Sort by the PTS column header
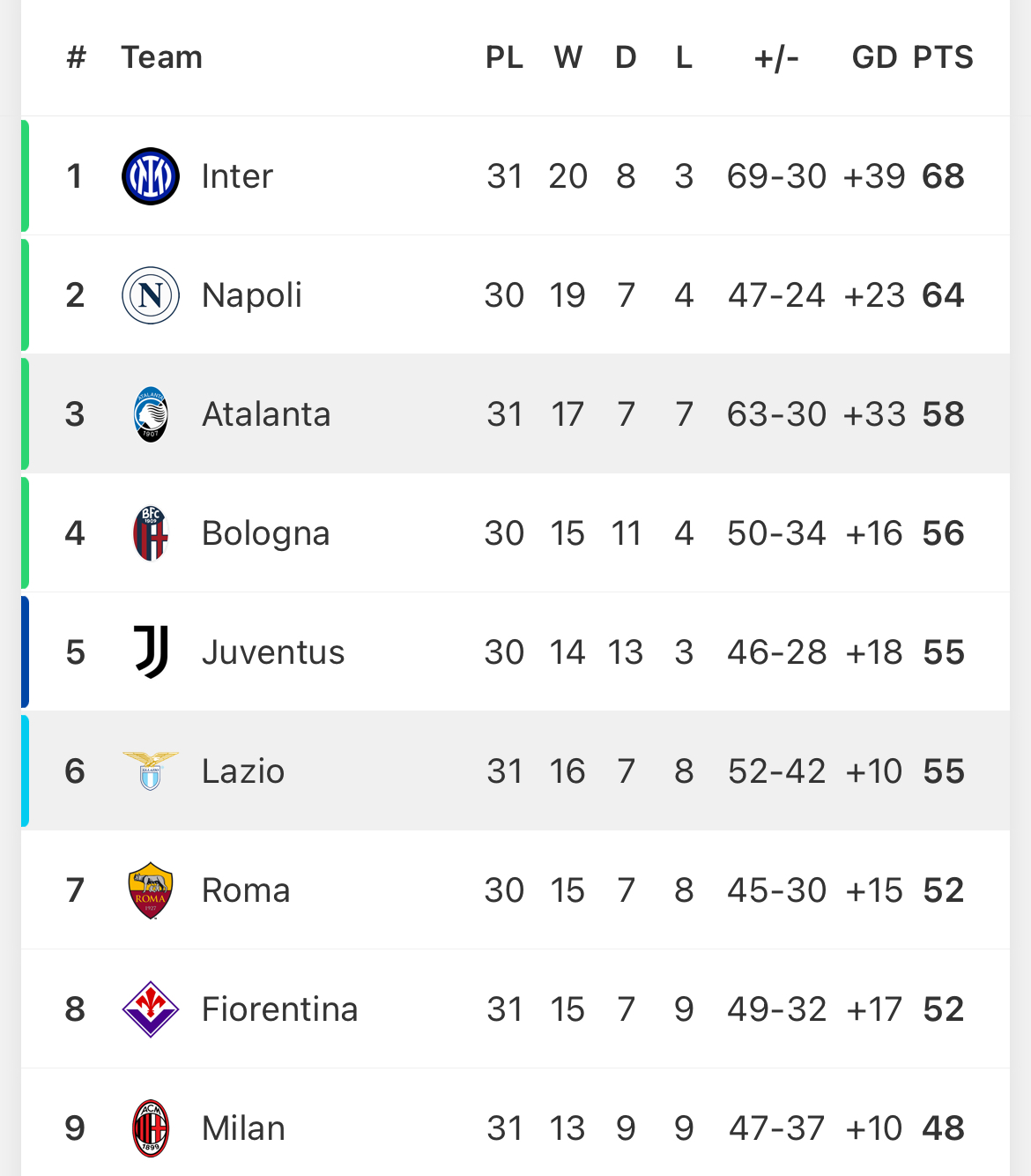1031x1176 pixels. [943, 57]
